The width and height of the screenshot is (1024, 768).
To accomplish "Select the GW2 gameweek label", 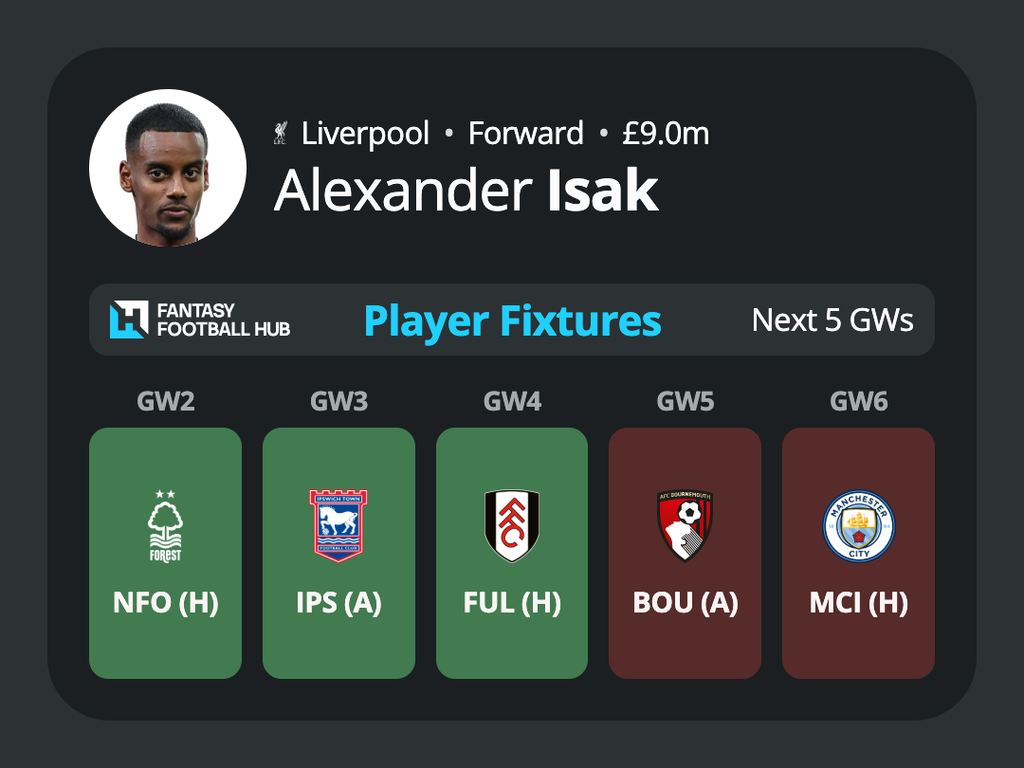I will click(x=165, y=401).
